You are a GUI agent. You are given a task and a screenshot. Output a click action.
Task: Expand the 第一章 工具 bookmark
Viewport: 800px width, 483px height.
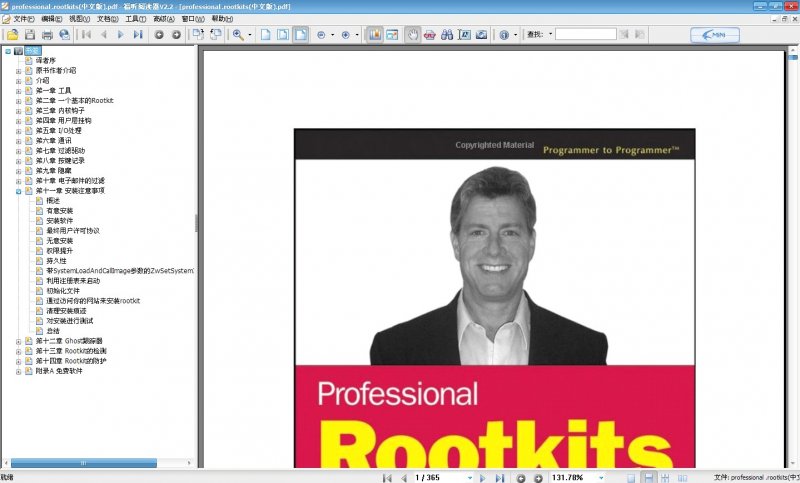tap(18, 91)
